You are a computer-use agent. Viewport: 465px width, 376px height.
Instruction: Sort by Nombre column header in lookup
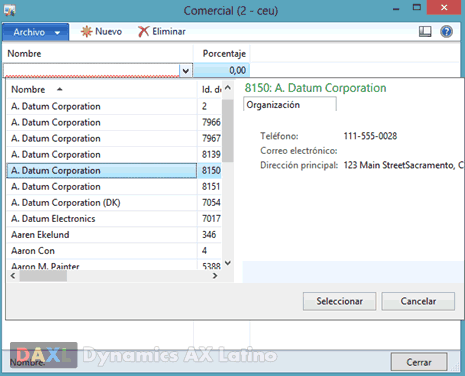102,89
